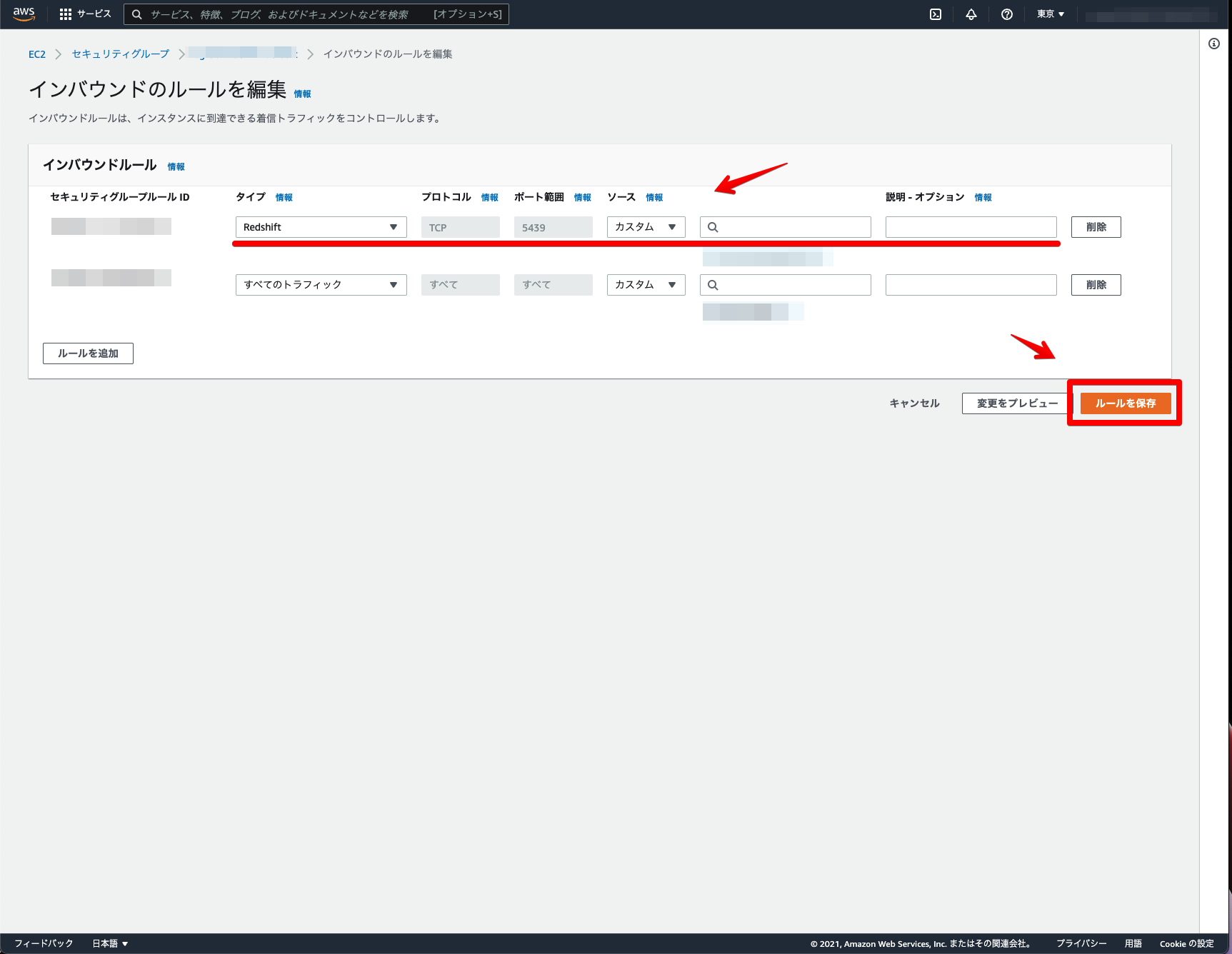Open the 東京 region menu
Screen dimensions: 1232x954
tap(1049, 14)
